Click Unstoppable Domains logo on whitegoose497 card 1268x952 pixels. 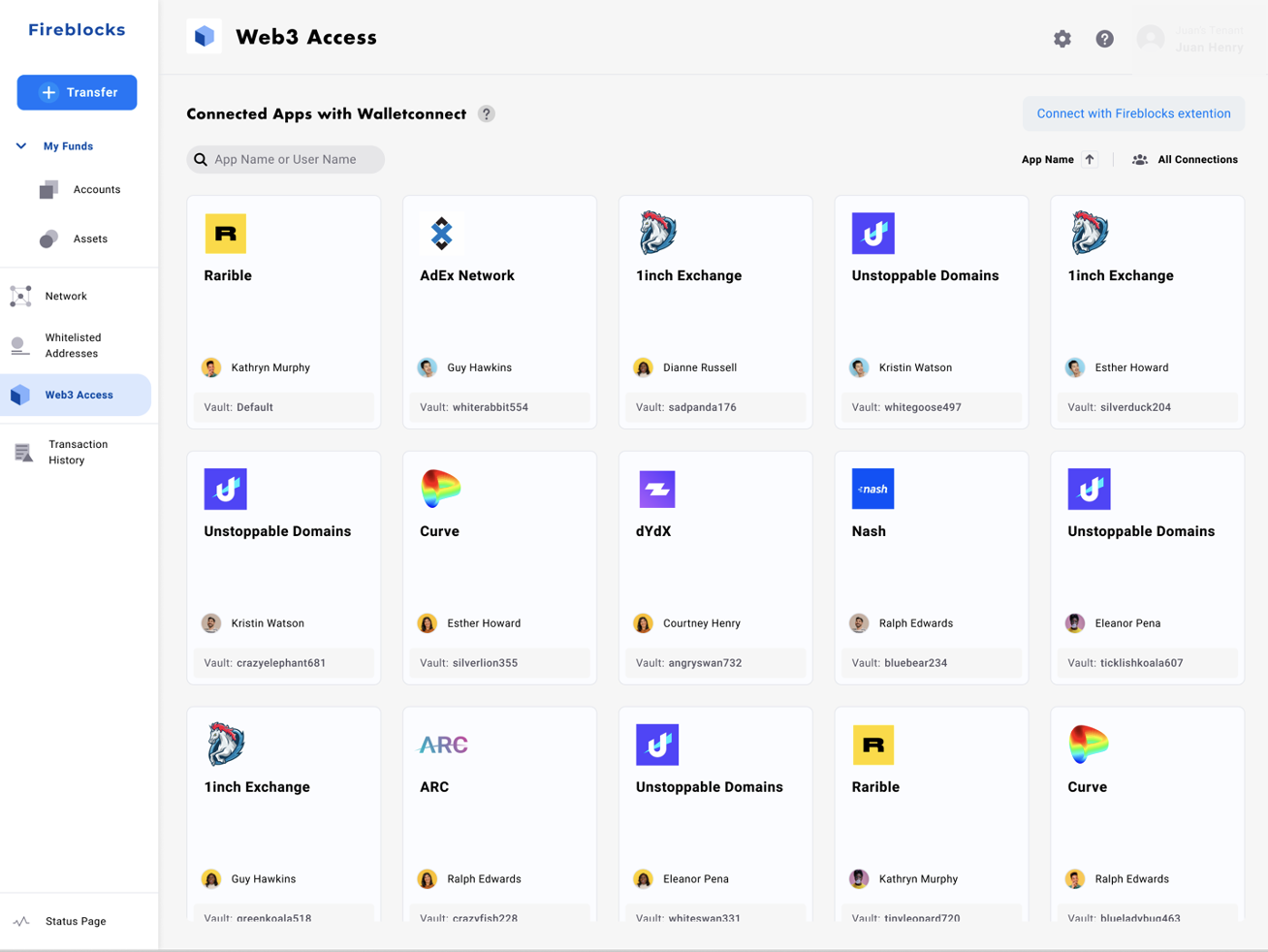point(872,234)
